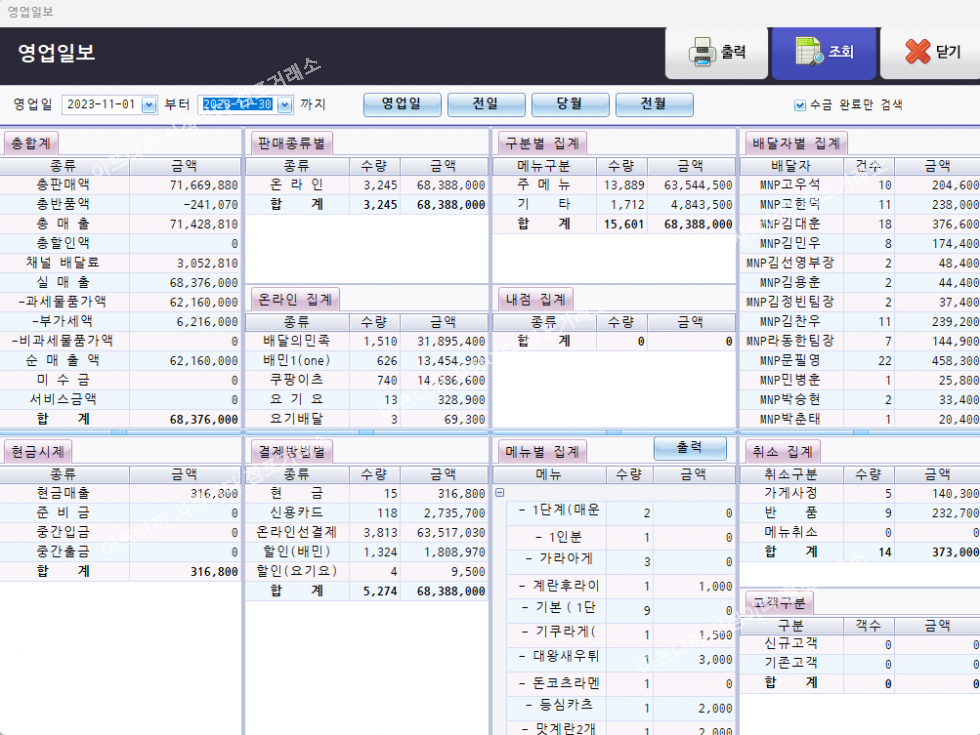Viewport: 980px width, 735px height.
Task: Click the 조회 search document icon
Action: [808, 53]
